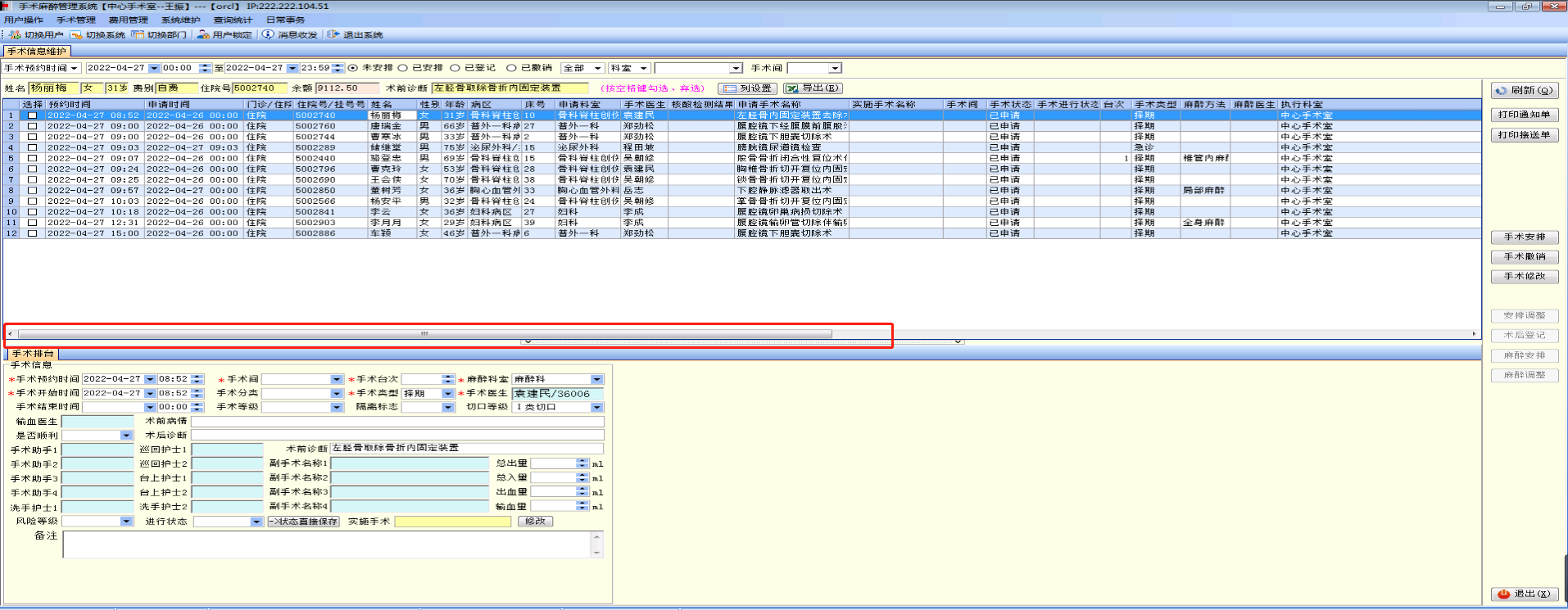Click the red power icon on 退出(X)

1503,594
